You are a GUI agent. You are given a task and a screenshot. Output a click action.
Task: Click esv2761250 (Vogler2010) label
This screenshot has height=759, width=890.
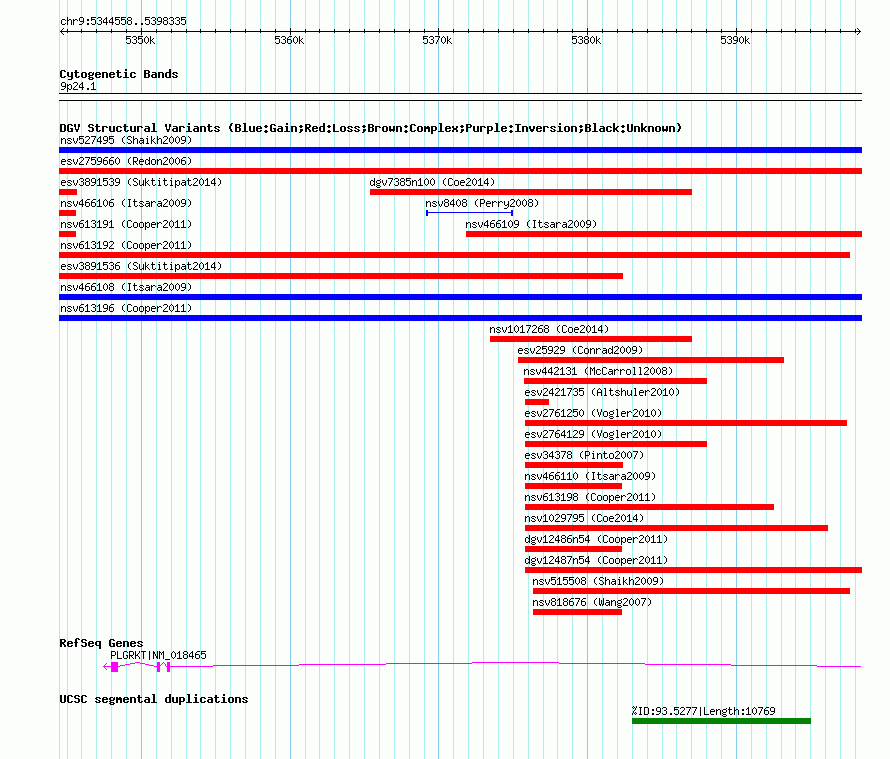tap(593, 413)
